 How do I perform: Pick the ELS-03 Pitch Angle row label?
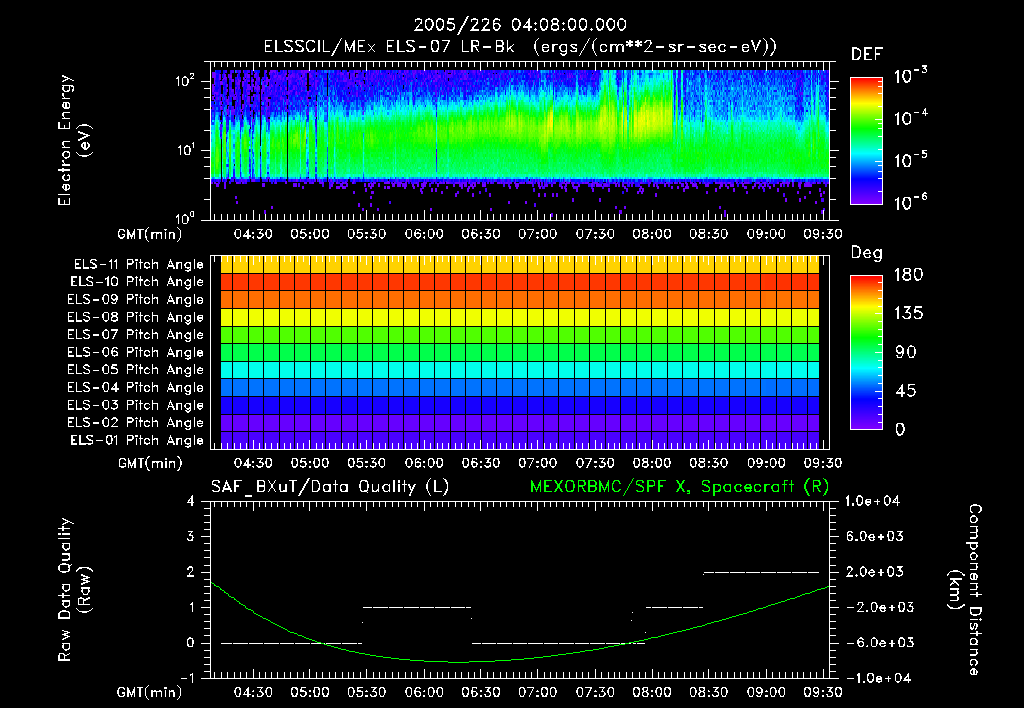tap(137, 405)
